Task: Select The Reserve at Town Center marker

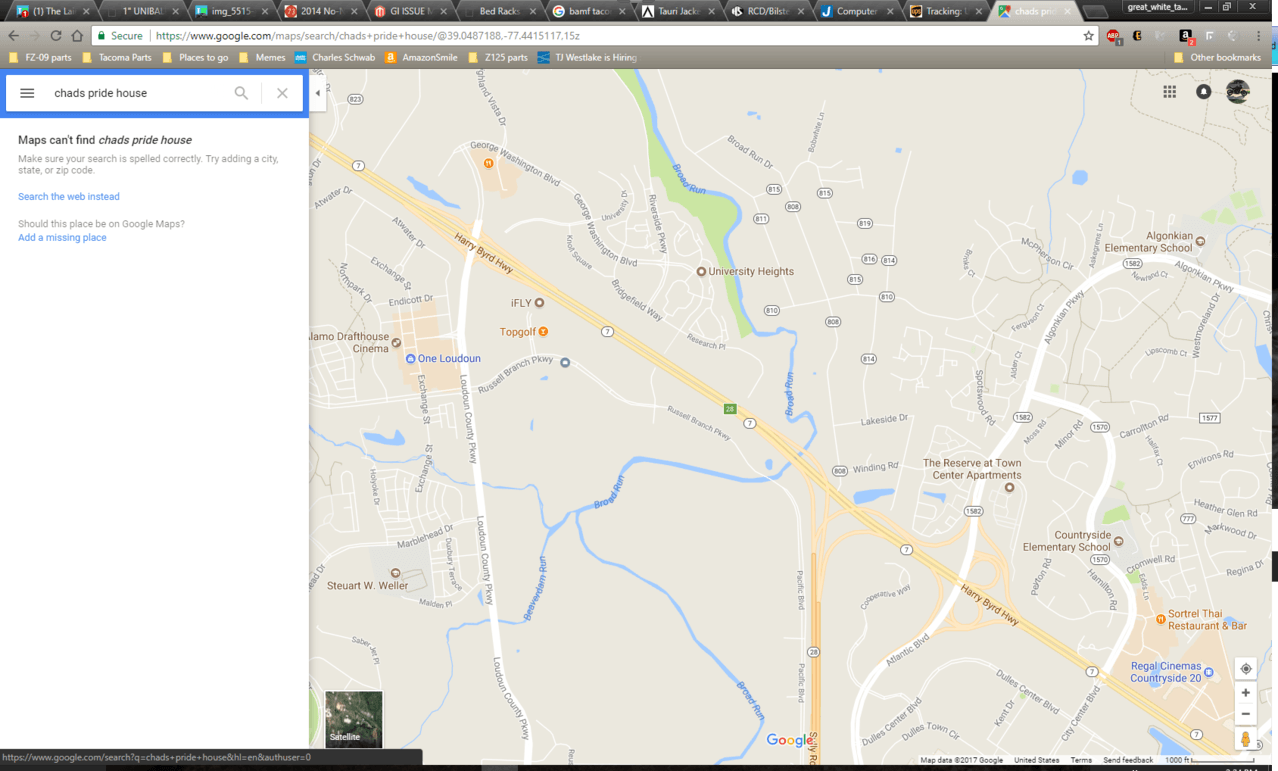Action: (1009, 487)
